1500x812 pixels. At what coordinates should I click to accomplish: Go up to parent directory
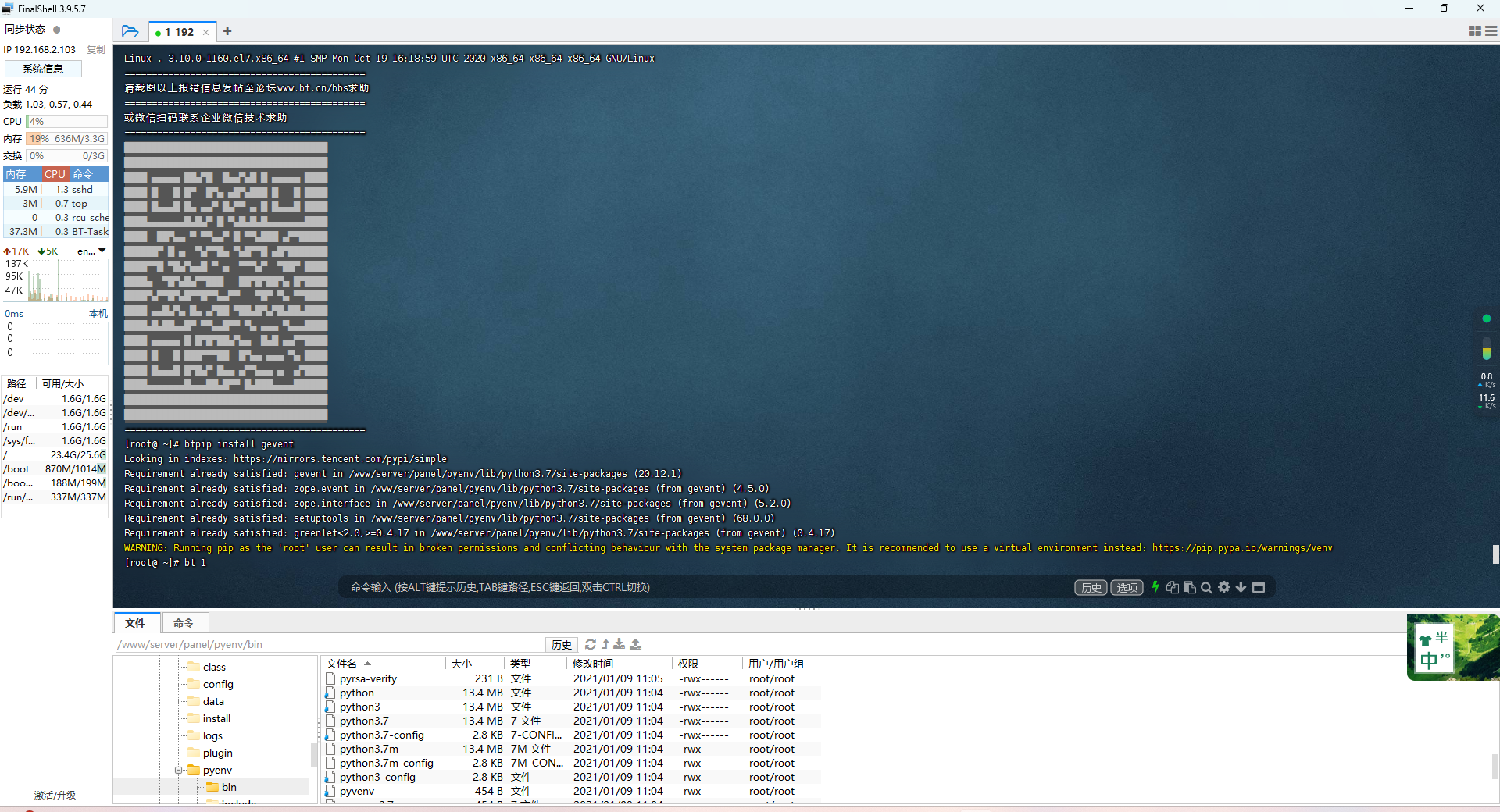click(x=605, y=644)
